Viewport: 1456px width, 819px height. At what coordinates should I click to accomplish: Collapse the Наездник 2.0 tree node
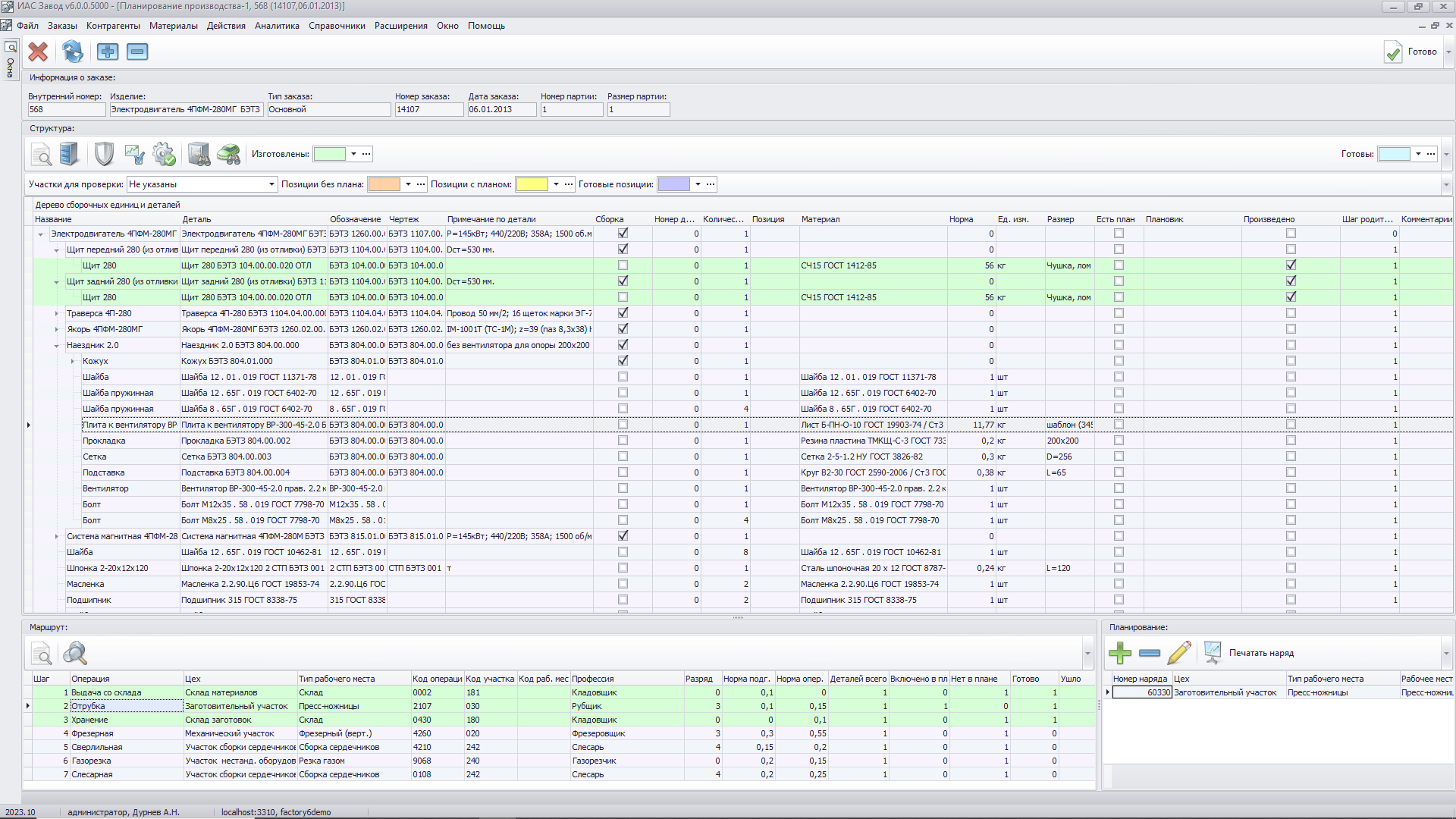[56, 346]
